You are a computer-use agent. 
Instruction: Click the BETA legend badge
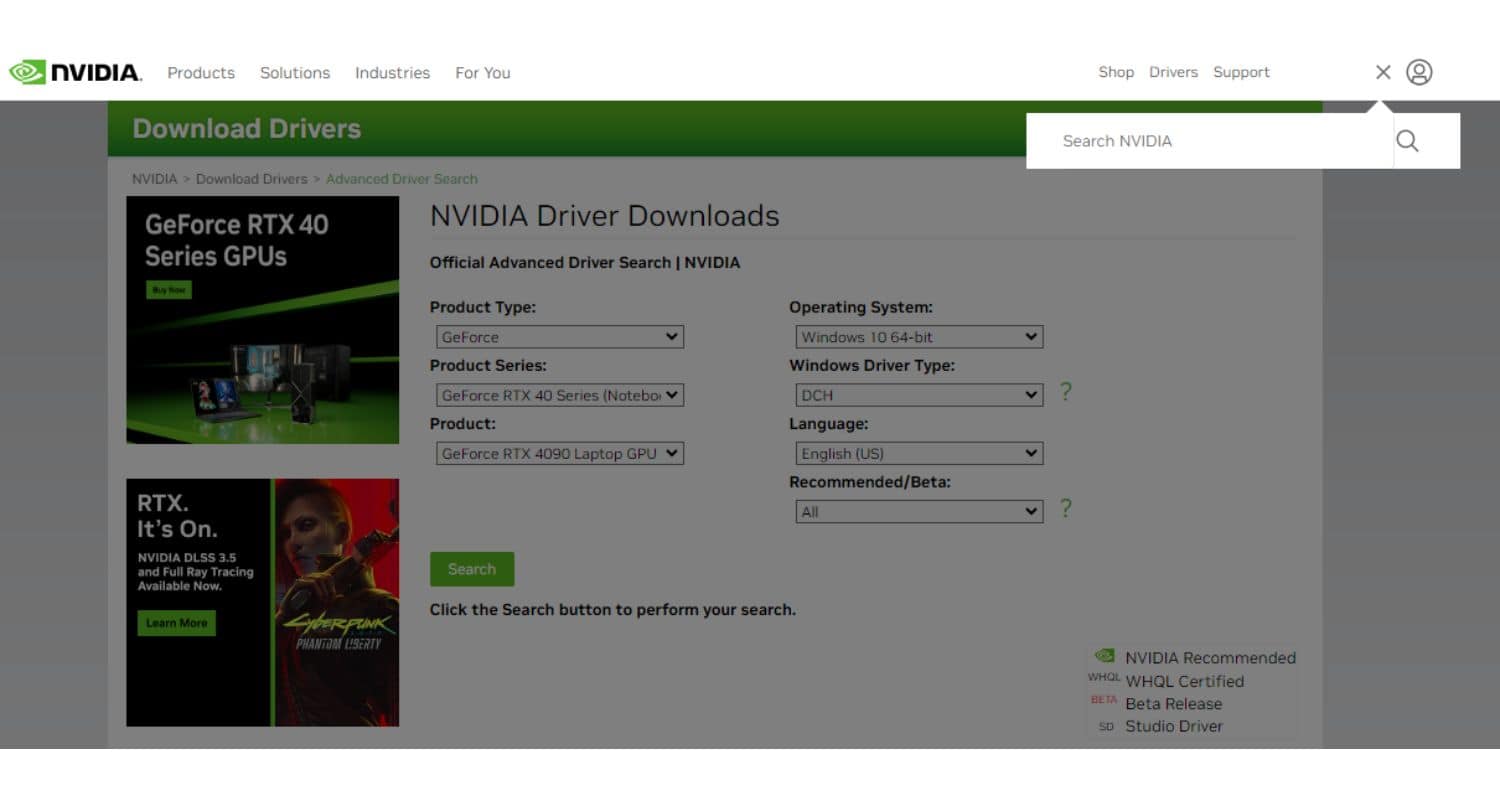[x=1104, y=700]
